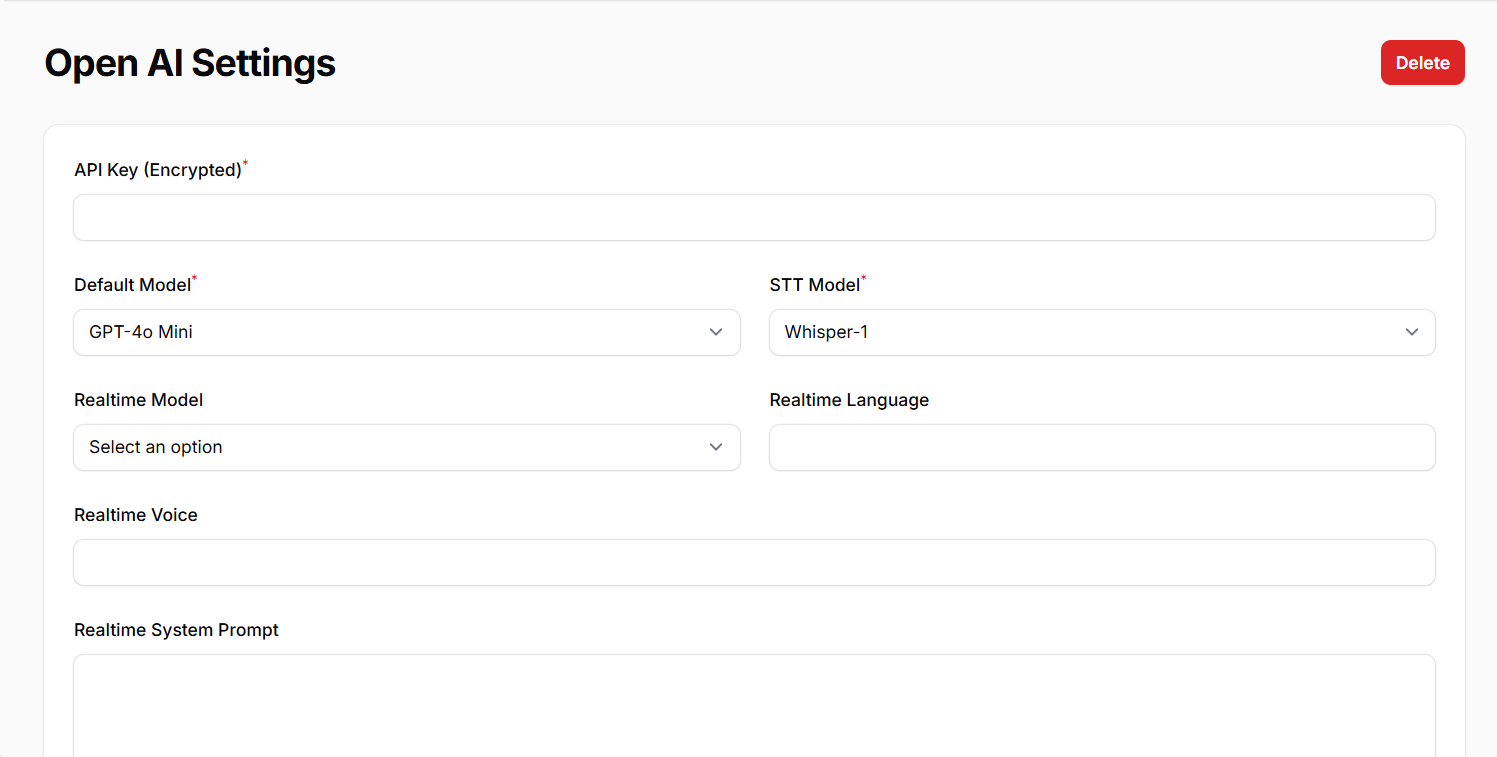The height and width of the screenshot is (757, 1497).
Task: Open the Realtime Model option selector
Action: pyautogui.click(x=406, y=447)
